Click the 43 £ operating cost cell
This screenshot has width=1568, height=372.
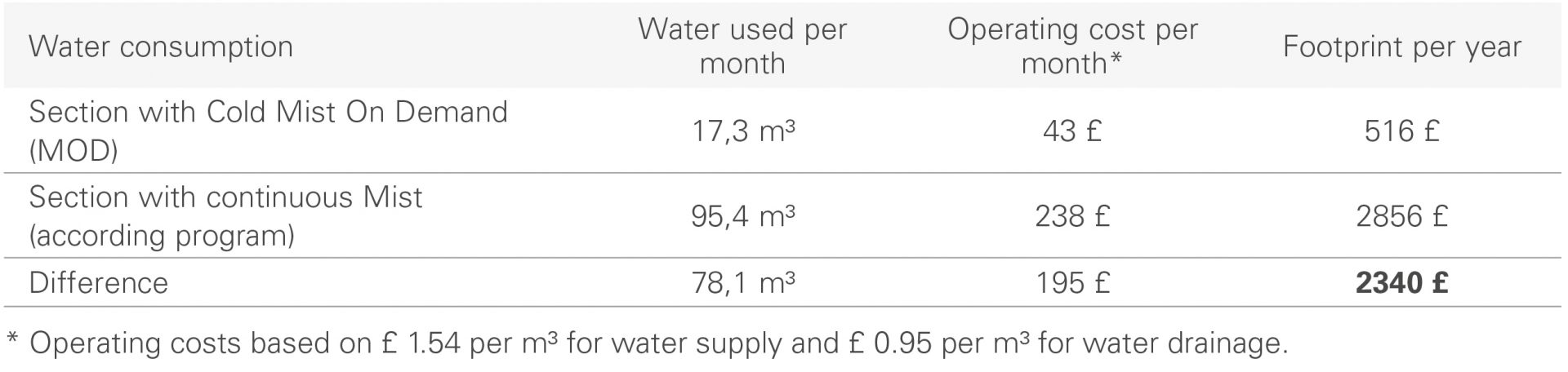click(1071, 131)
